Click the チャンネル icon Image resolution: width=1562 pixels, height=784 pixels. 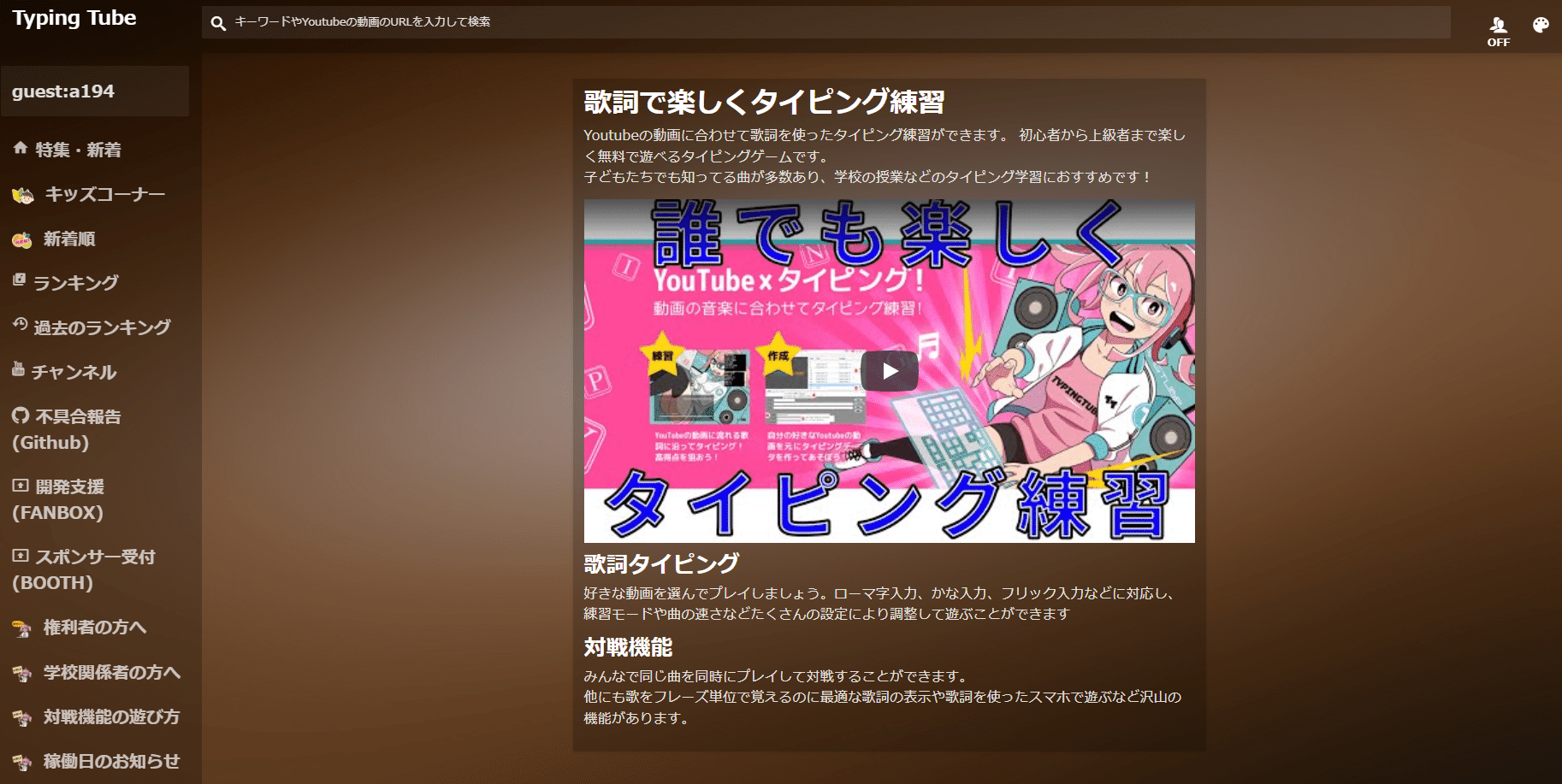(x=18, y=368)
